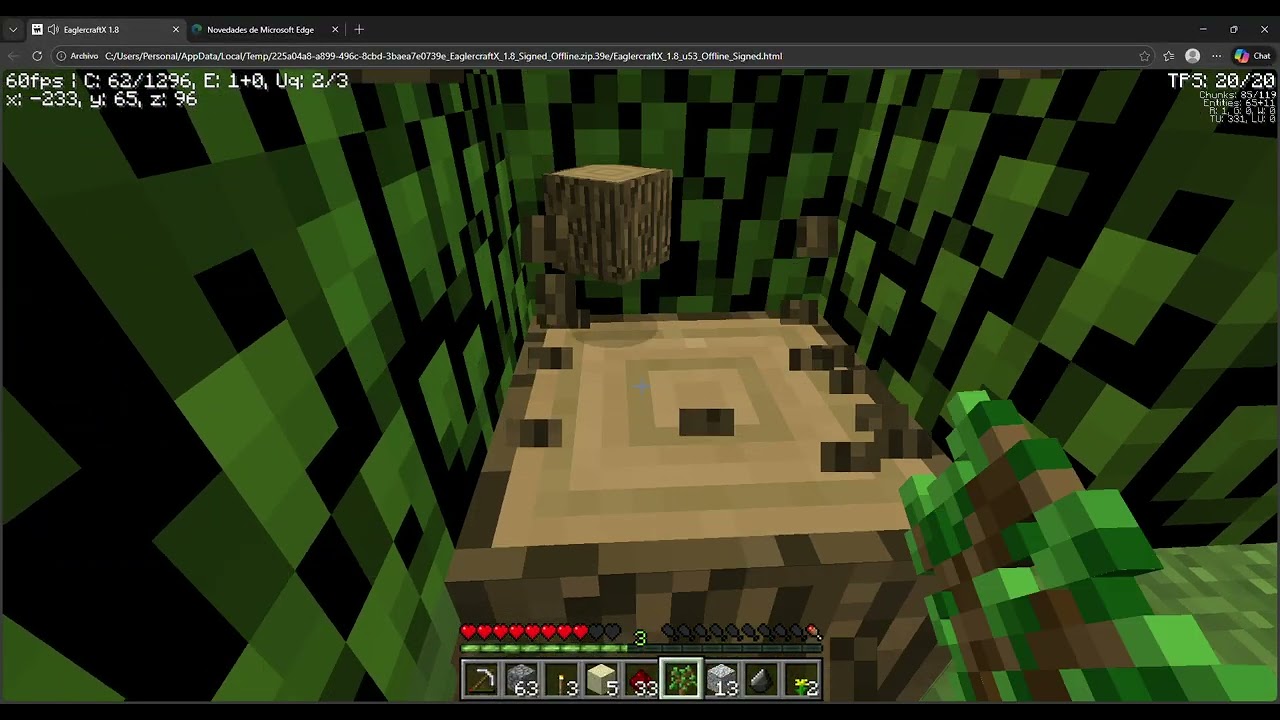Select the stone stack of 13
Image resolution: width=1280 pixels, height=720 pixels.
[721, 679]
